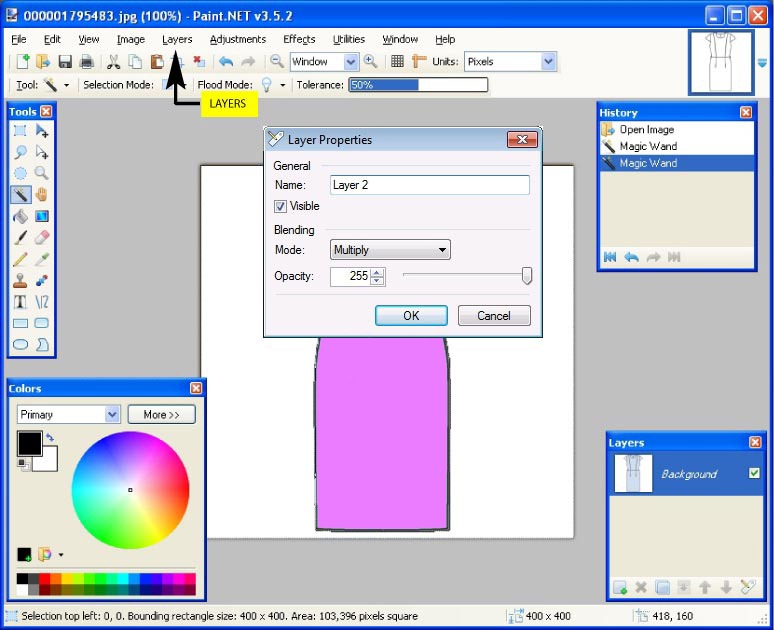
Task: Toggle the pixel grid toolbar button
Action: pos(397,62)
